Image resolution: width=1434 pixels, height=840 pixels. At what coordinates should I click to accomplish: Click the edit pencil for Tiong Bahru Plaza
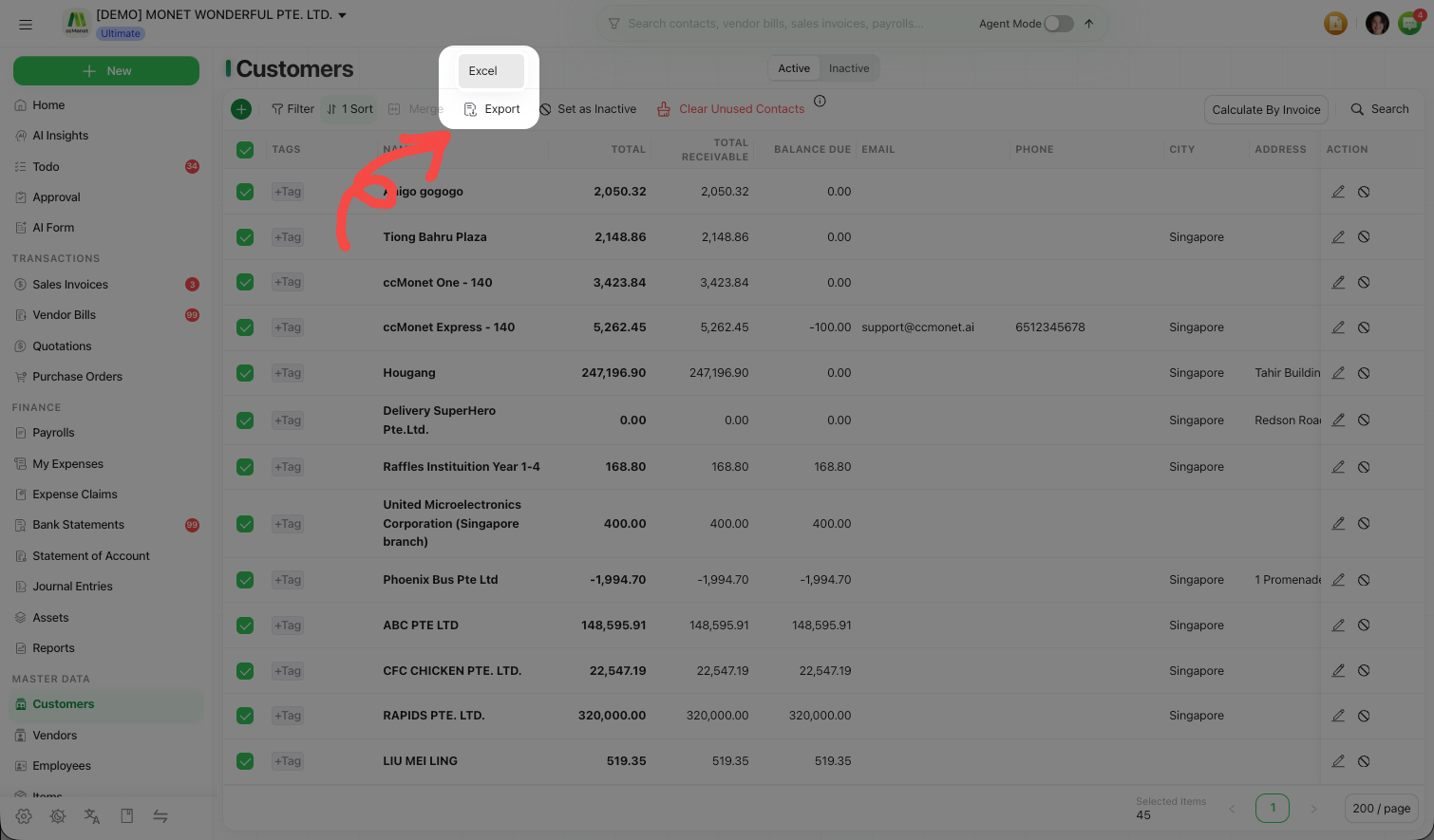pyautogui.click(x=1338, y=236)
